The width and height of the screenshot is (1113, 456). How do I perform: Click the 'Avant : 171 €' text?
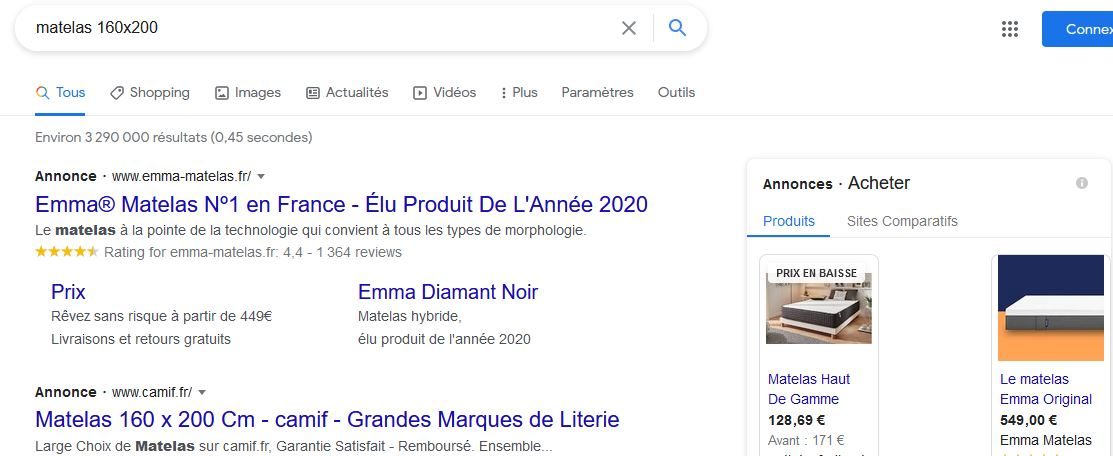pos(806,440)
